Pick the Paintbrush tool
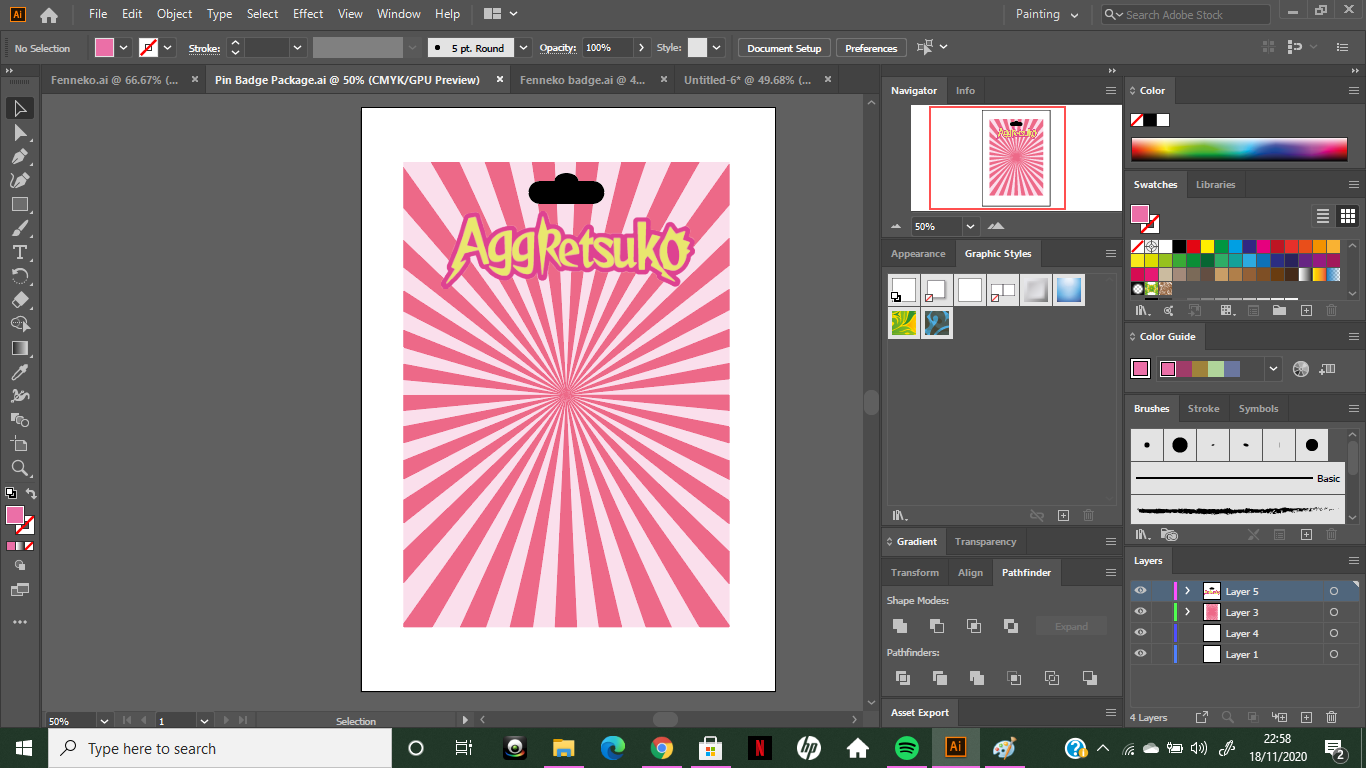1366x768 pixels. tap(20, 228)
